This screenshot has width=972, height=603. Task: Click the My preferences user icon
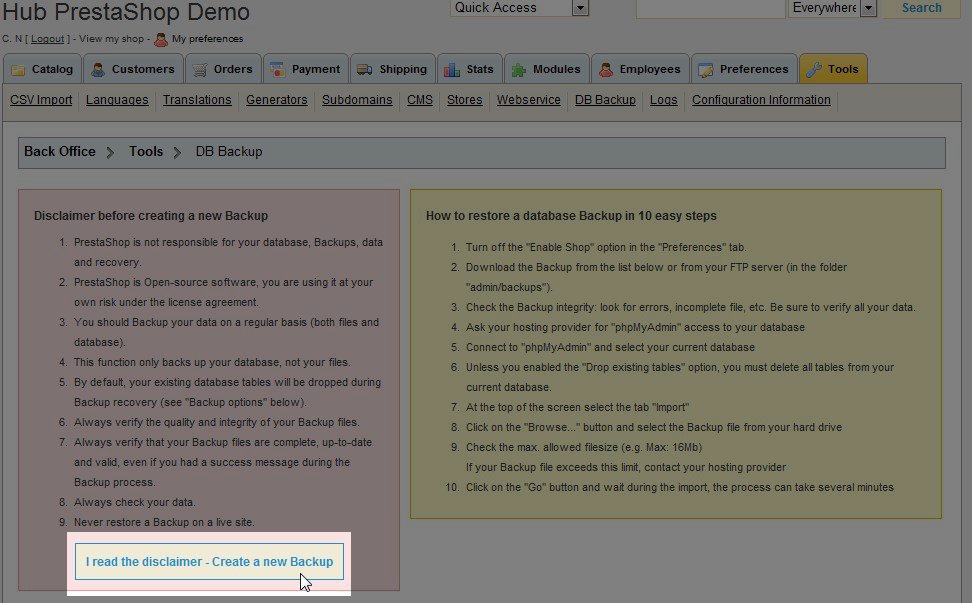pos(161,39)
